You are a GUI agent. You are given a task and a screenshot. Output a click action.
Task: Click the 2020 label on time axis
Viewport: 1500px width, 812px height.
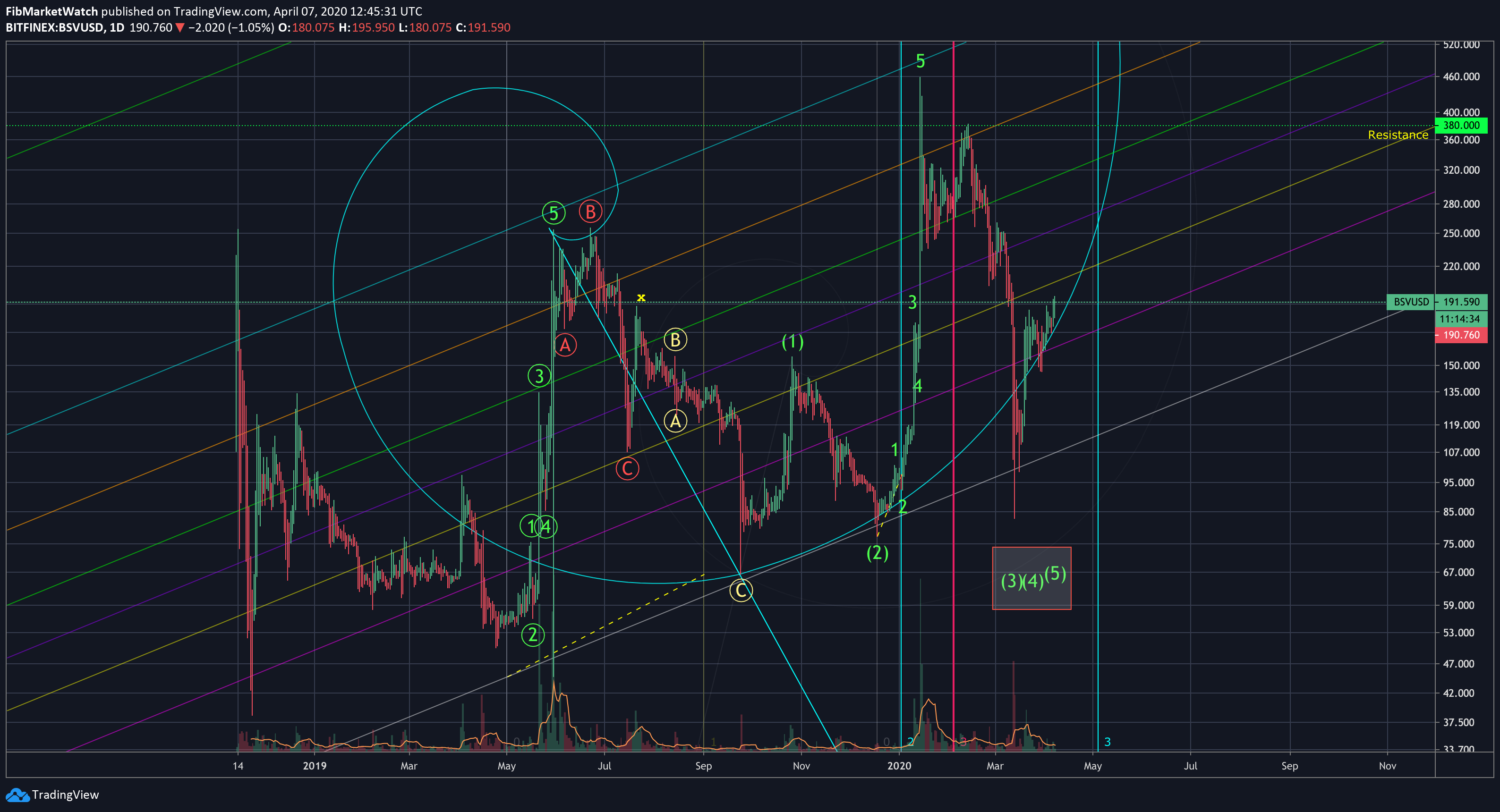(x=899, y=766)
